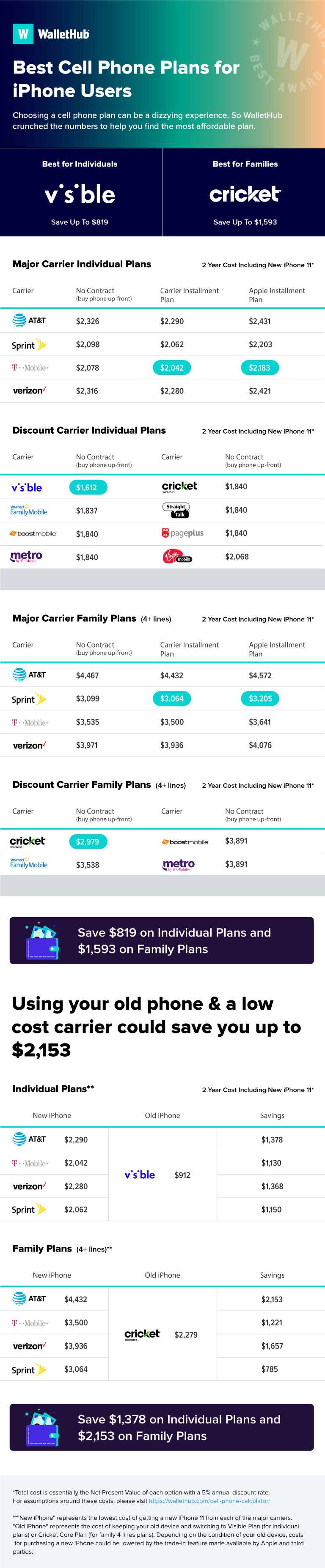Viewport: 325px width, 1568px height.
Task: Click the Best for Families panel heading
Action: tap(245, 164)
